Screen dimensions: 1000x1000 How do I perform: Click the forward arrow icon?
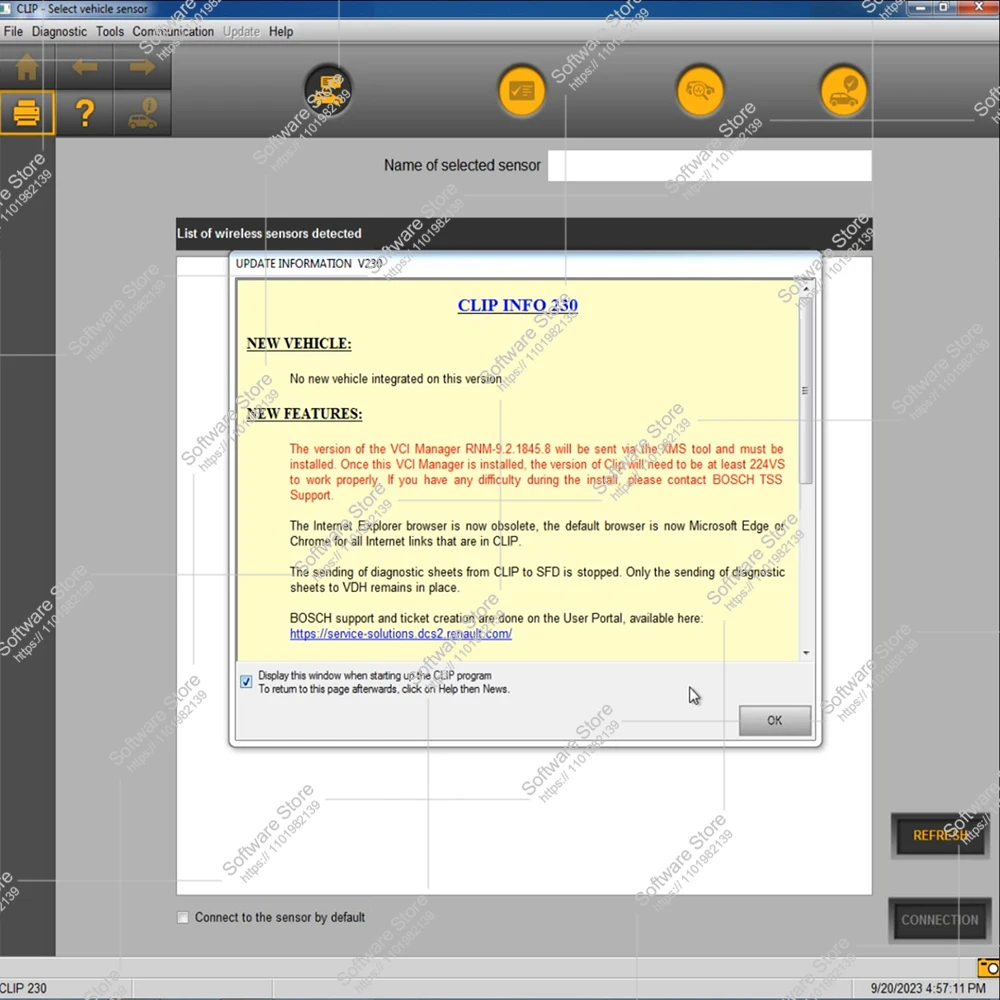point(142,67)
